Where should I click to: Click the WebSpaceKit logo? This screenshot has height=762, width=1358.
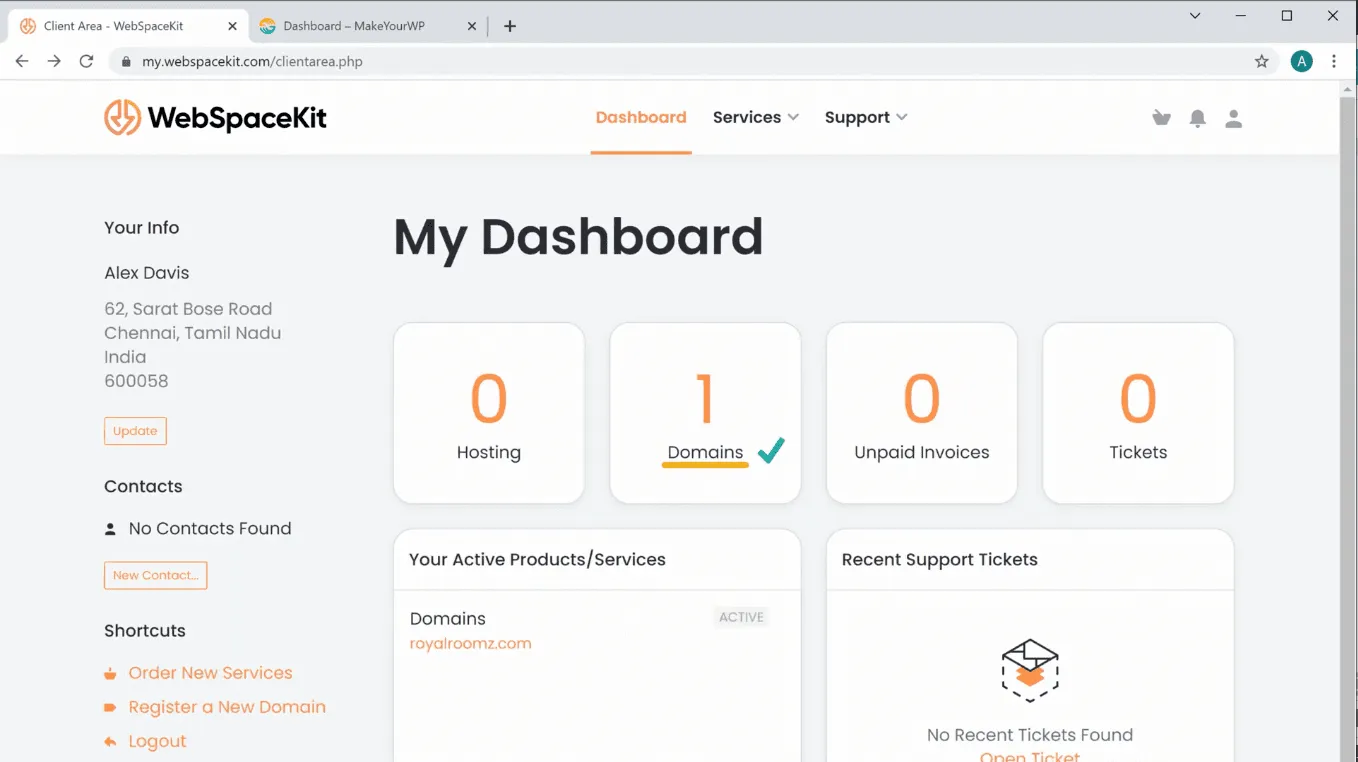click(216, 117)
